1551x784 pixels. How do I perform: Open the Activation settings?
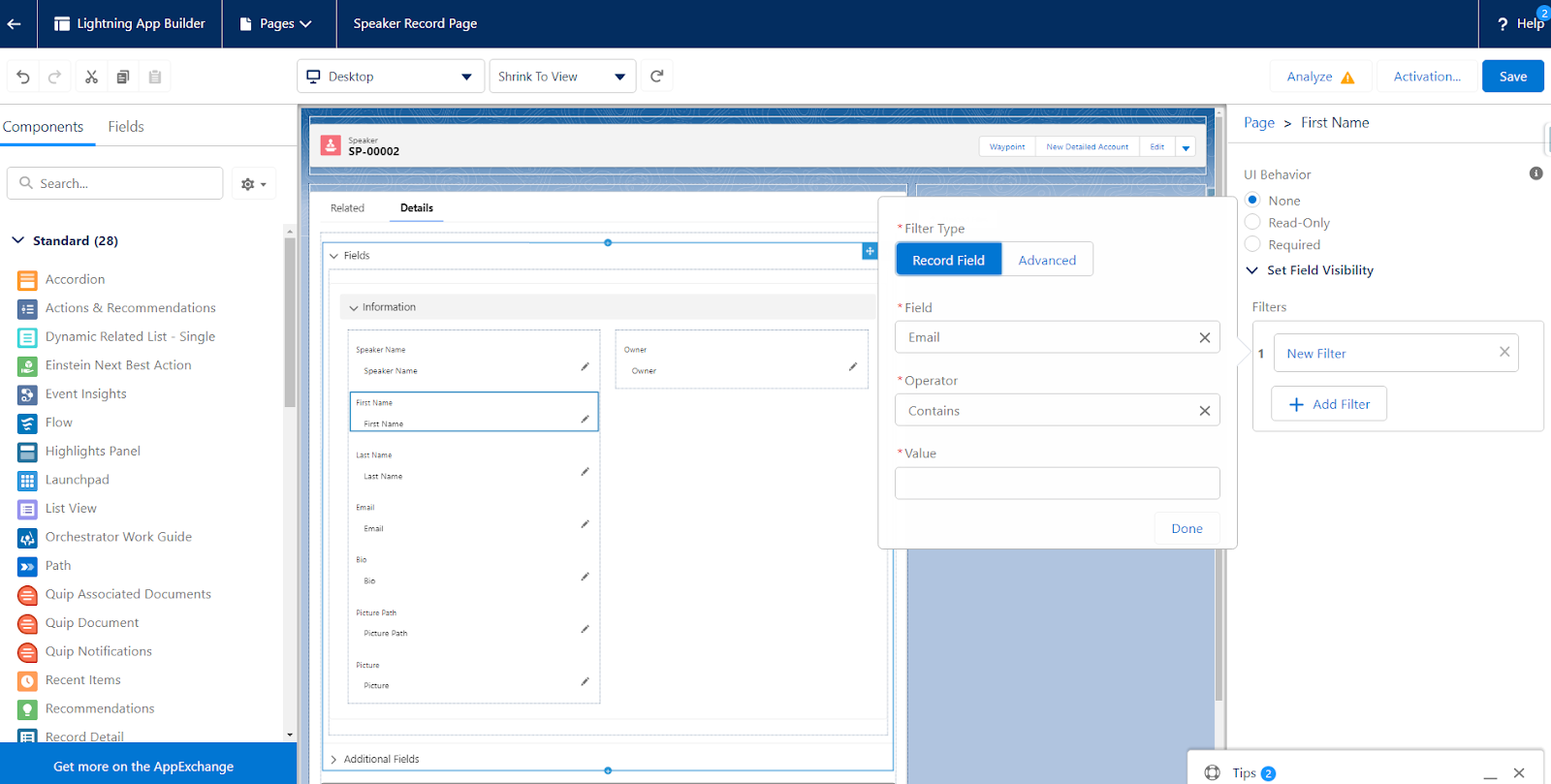pos(1427,77)
